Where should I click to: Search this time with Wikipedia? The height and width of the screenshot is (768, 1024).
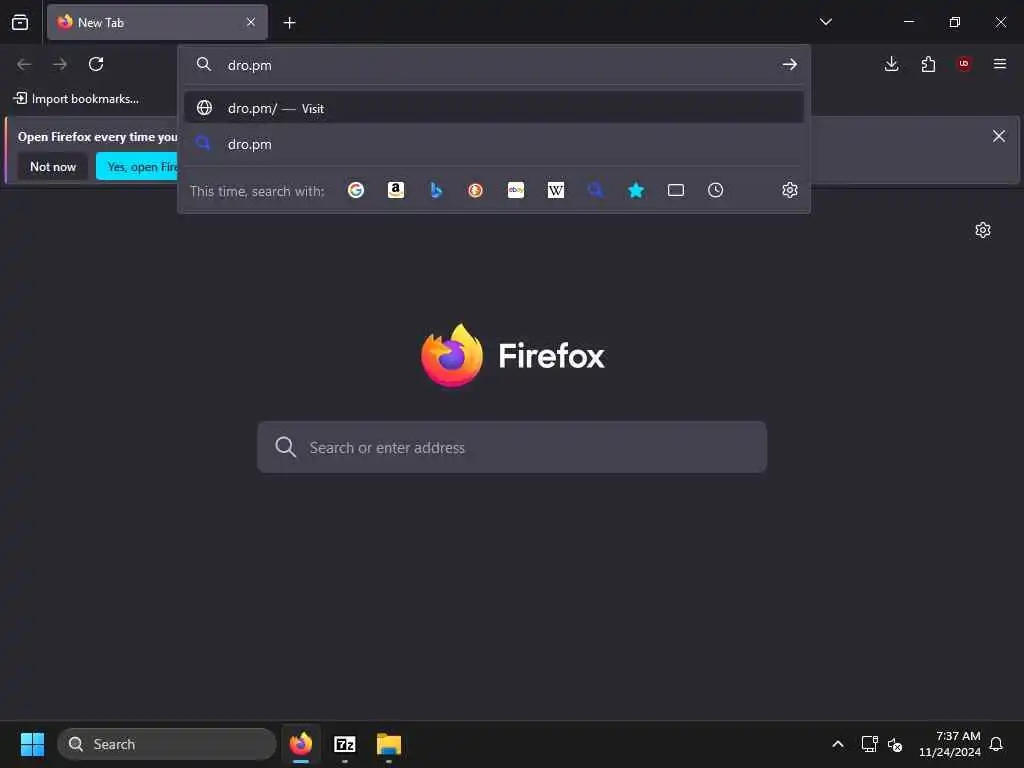tap(556, 190)
